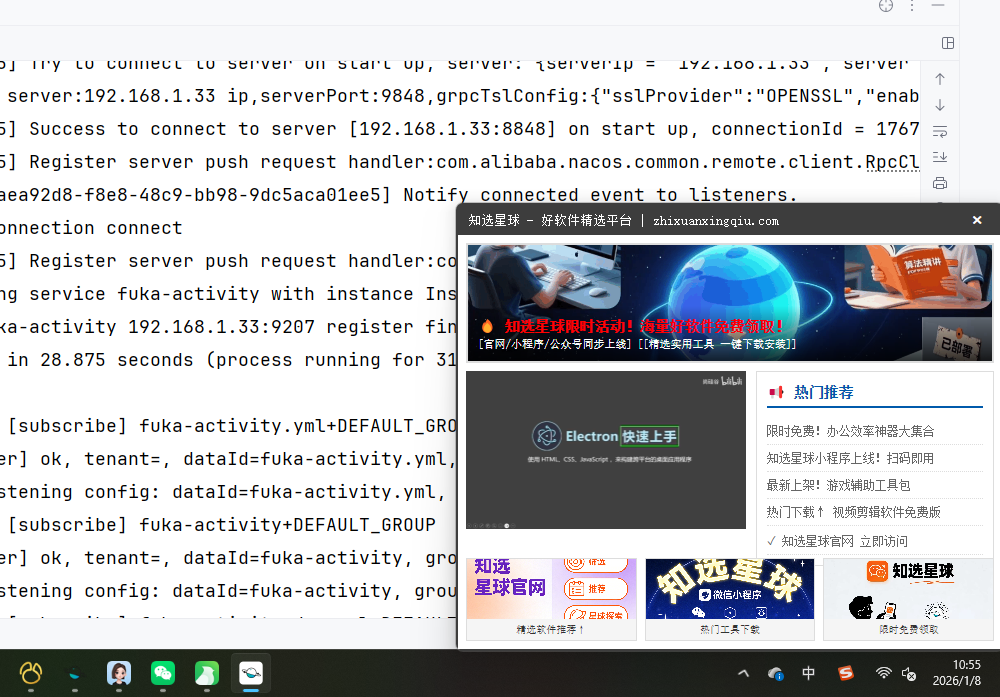
Task: Click the scroll to end icon in the console
Action: coord(940,157)
